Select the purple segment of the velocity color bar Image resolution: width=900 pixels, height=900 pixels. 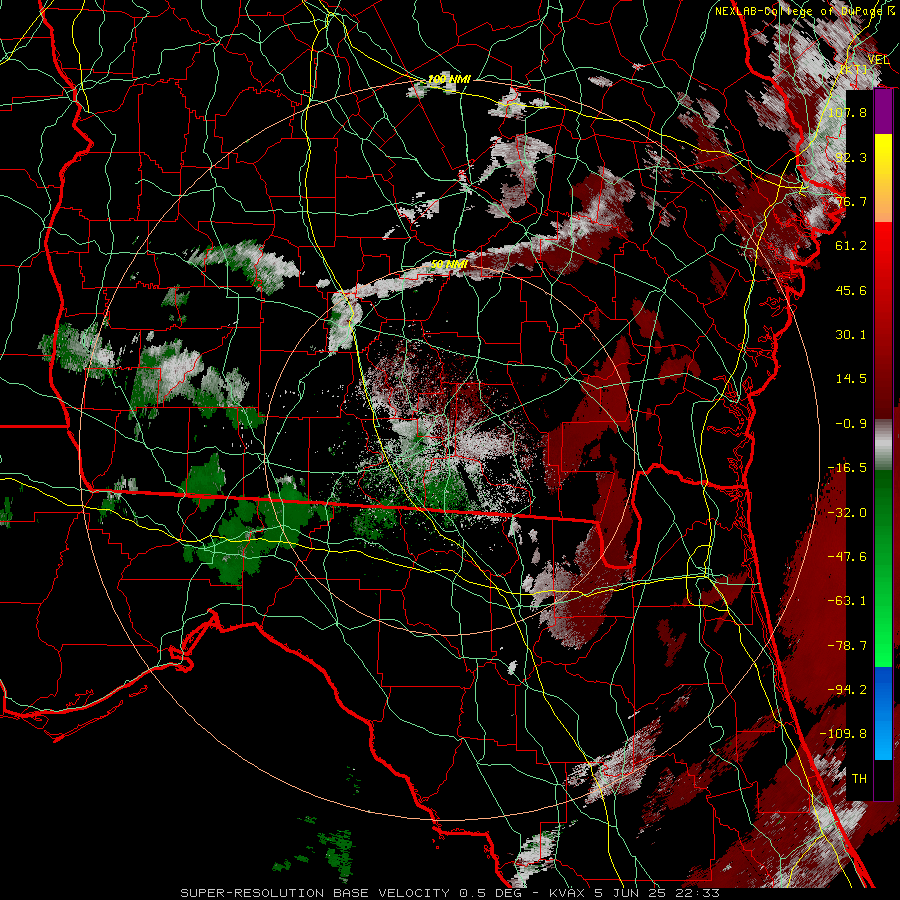click(883, 112)
